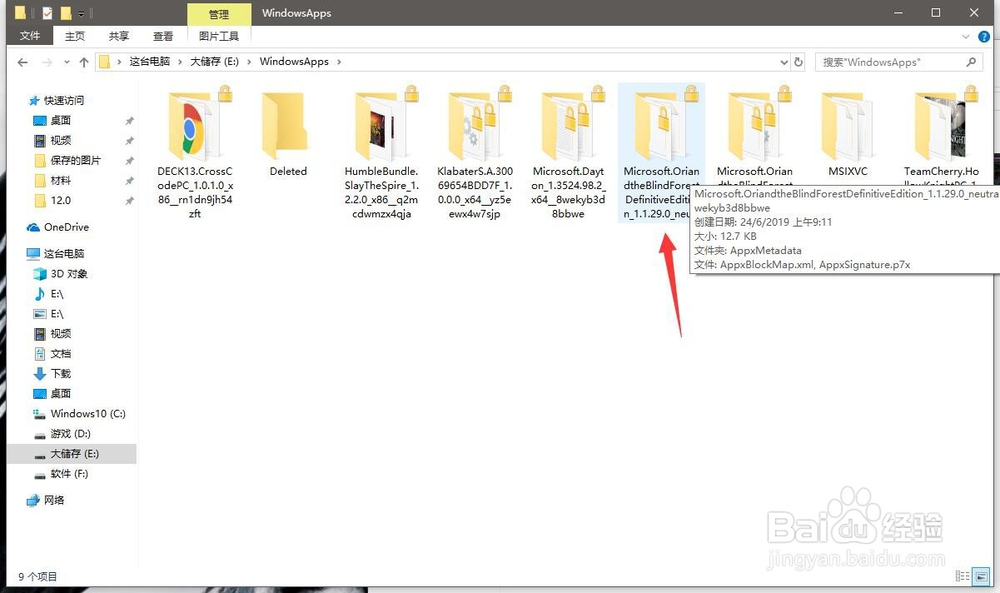The image size is (1000, 593).
Task: Open the 主页 ribbon tab
Action: (x=75, y=36)
